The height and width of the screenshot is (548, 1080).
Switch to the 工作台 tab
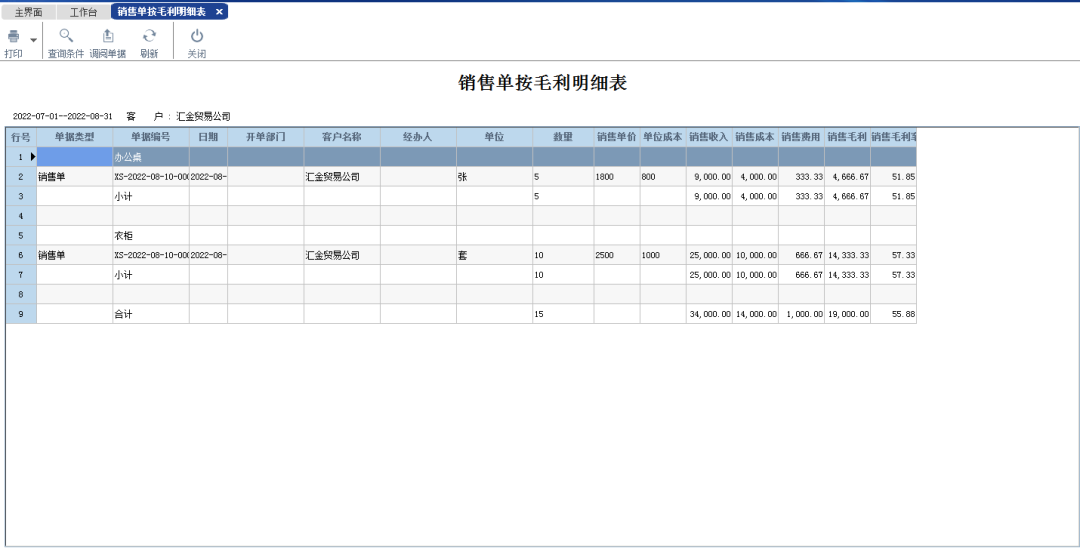tap(83, 12)
